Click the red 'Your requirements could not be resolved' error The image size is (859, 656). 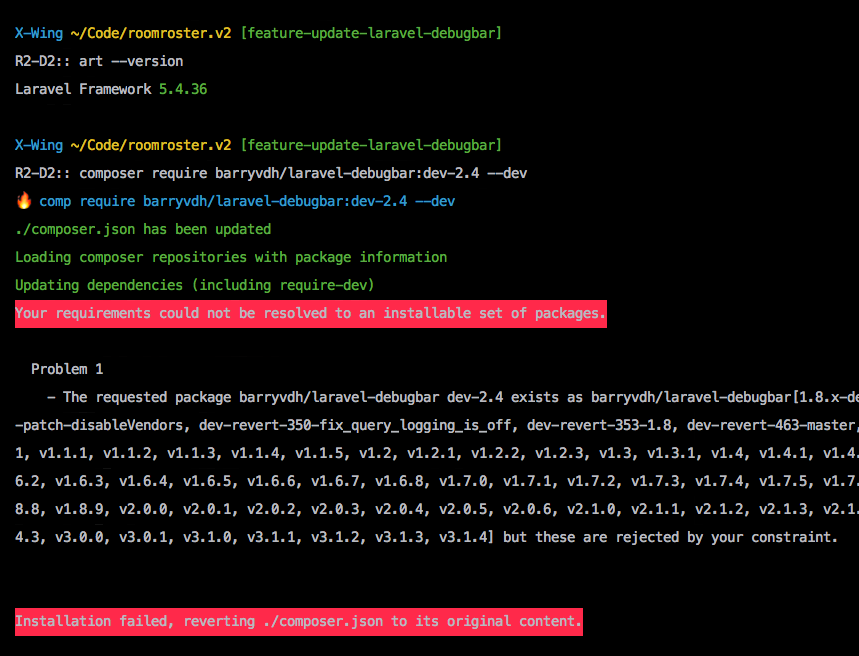(x=311, y=313)
